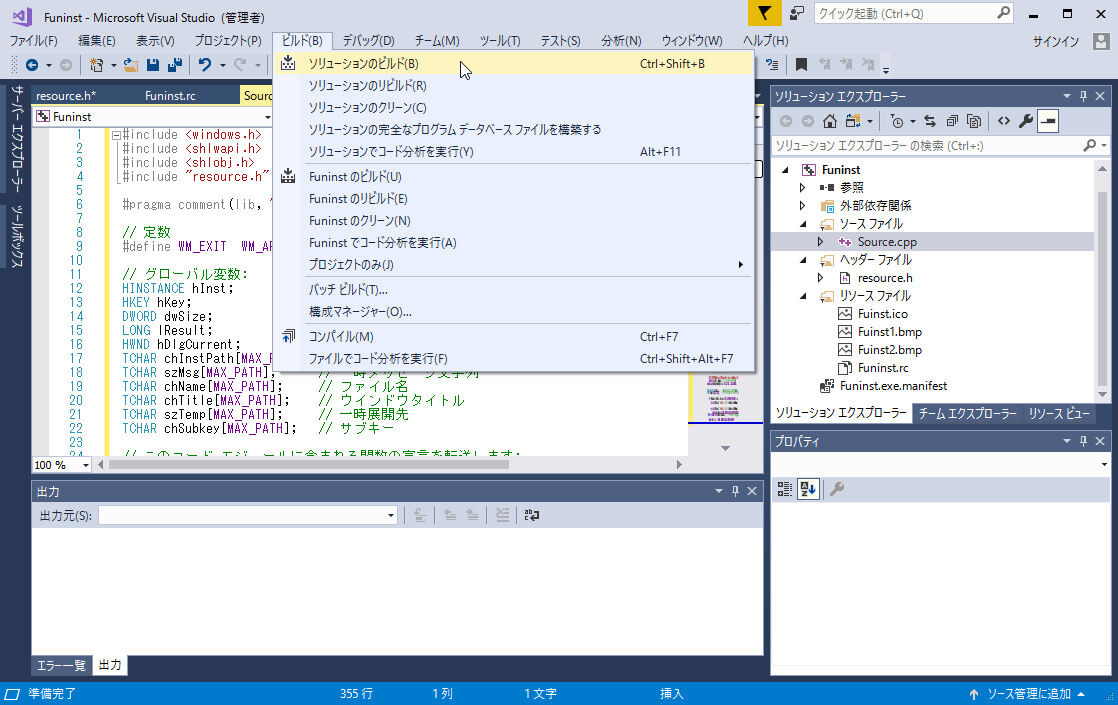Viewport: 1118px width, 705px height.
Task: Toggle Show All Files in Solution Explorer
Action: point(974,121)
